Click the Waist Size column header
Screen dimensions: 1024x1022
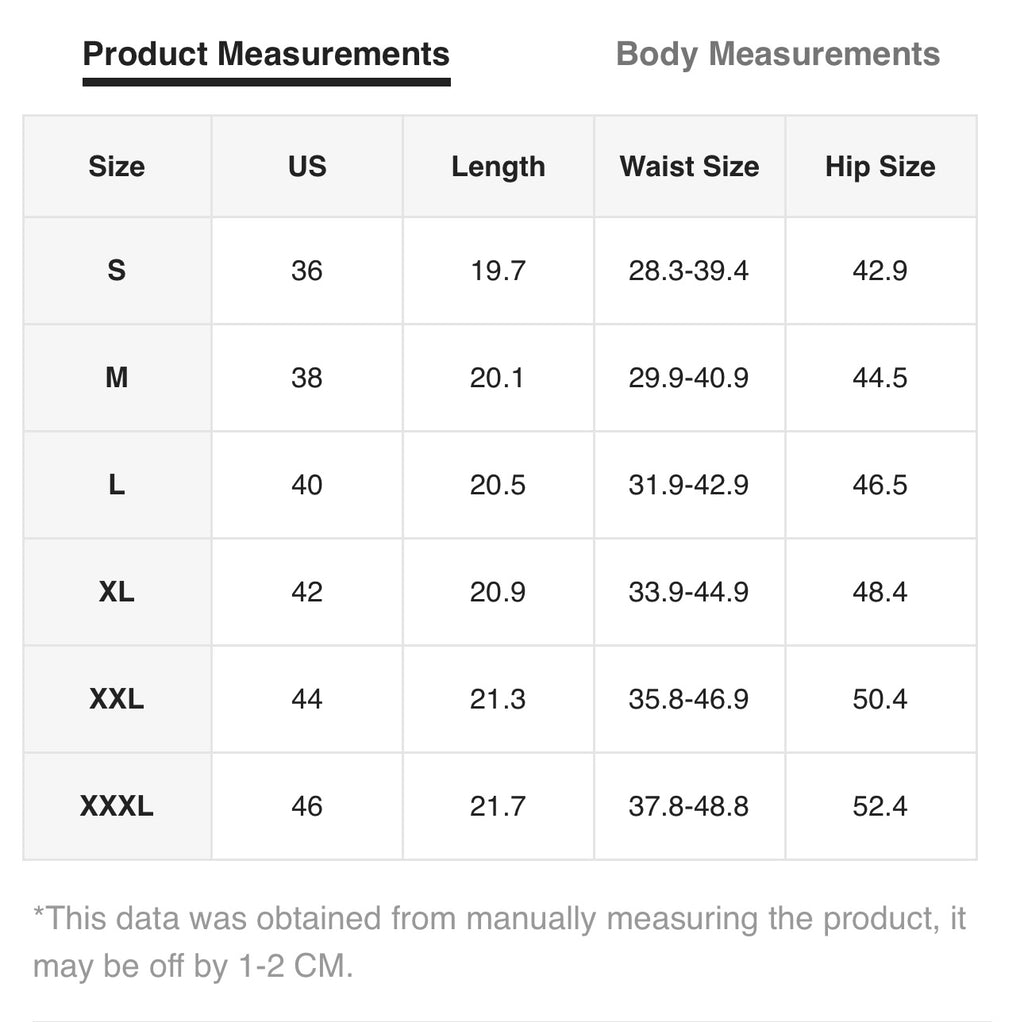pyautogui.click(x=689, y=166)
